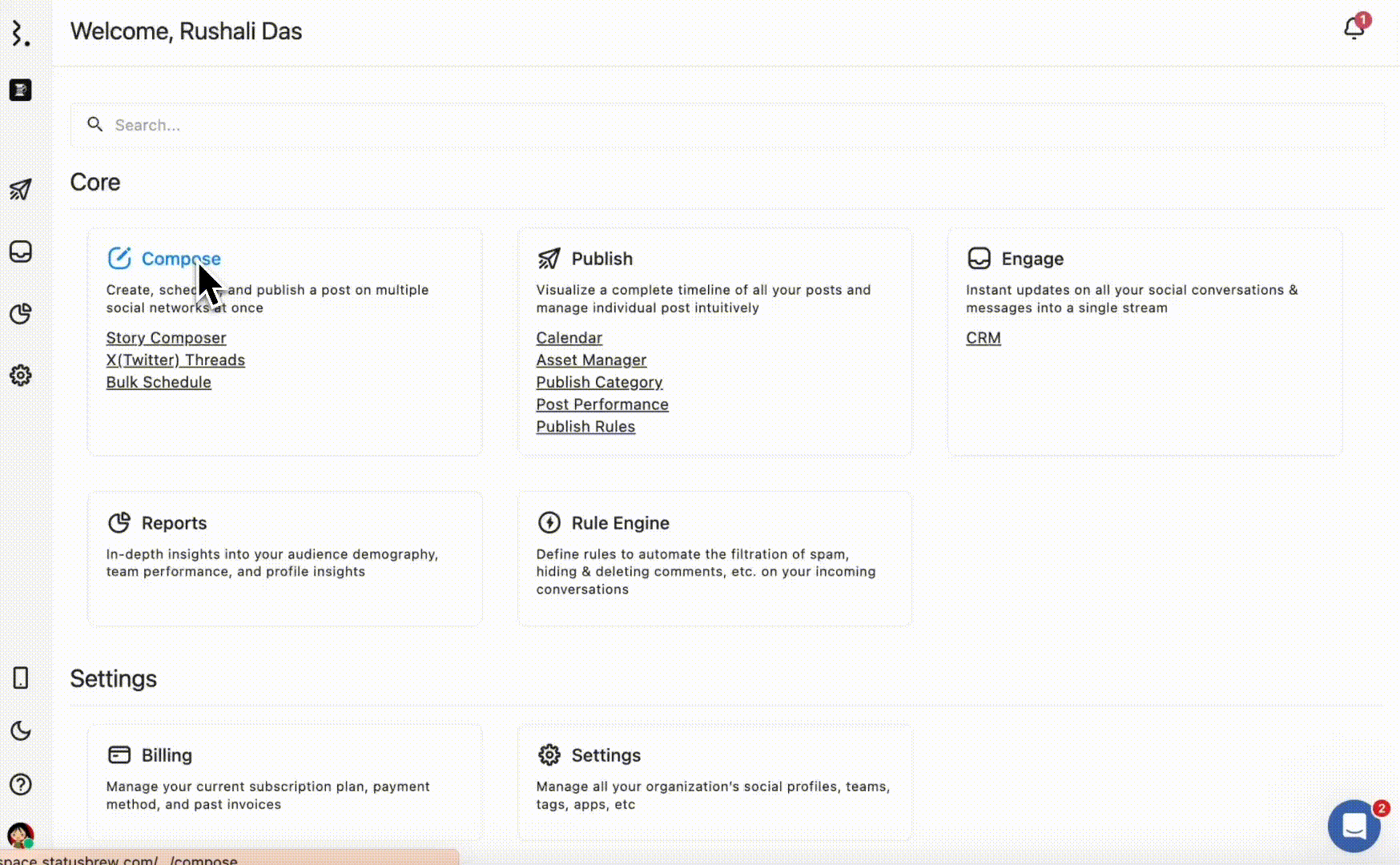This screenshot has height=865, width=1400.
Task: Select the Rule Engine card
Action: click(x=714, y=558)
